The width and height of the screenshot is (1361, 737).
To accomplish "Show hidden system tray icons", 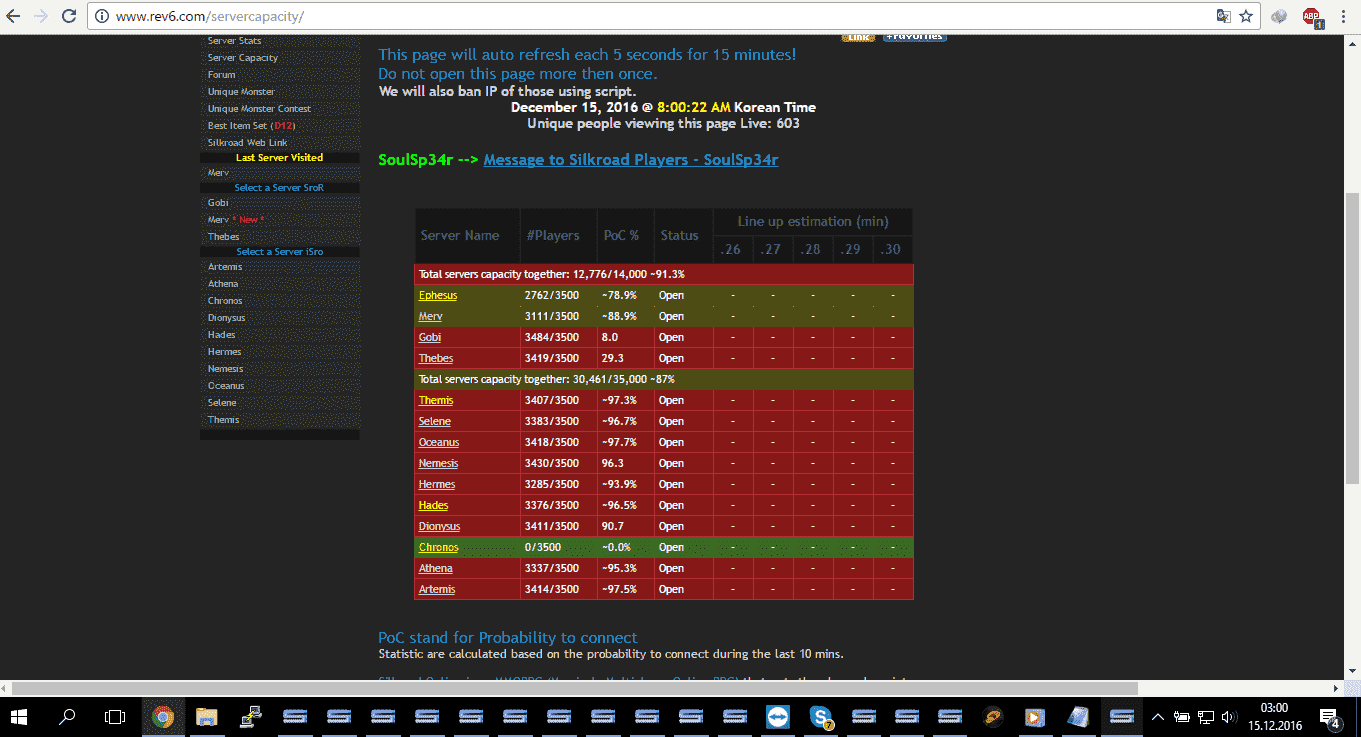I will tap(1158, 717).
